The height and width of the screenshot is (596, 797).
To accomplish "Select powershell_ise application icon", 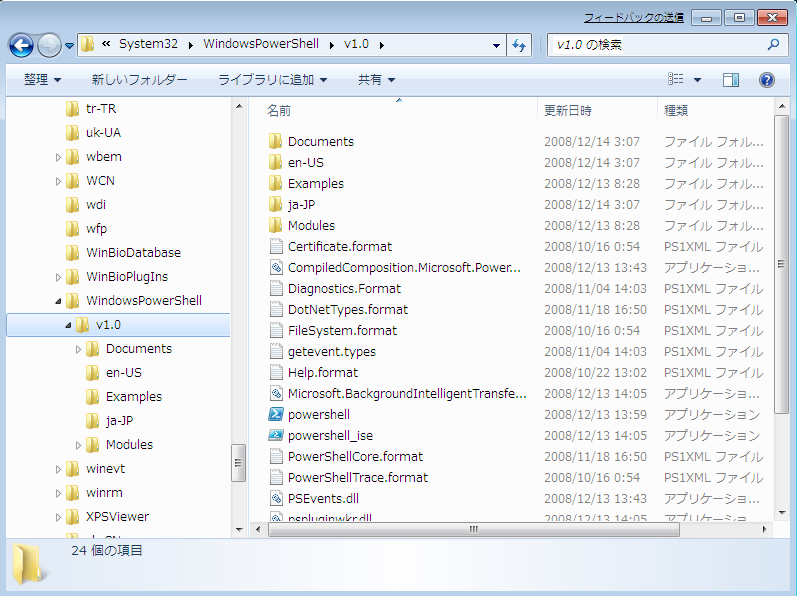I will coord(275,435).
